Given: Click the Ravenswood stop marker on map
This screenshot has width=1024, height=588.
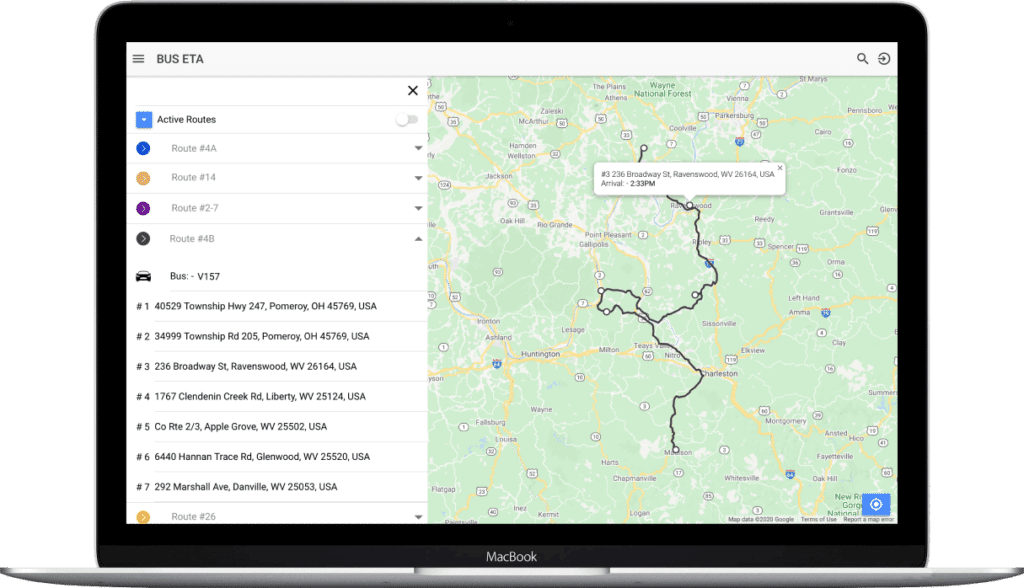Looking at the screenshot, I should [690, 206].
